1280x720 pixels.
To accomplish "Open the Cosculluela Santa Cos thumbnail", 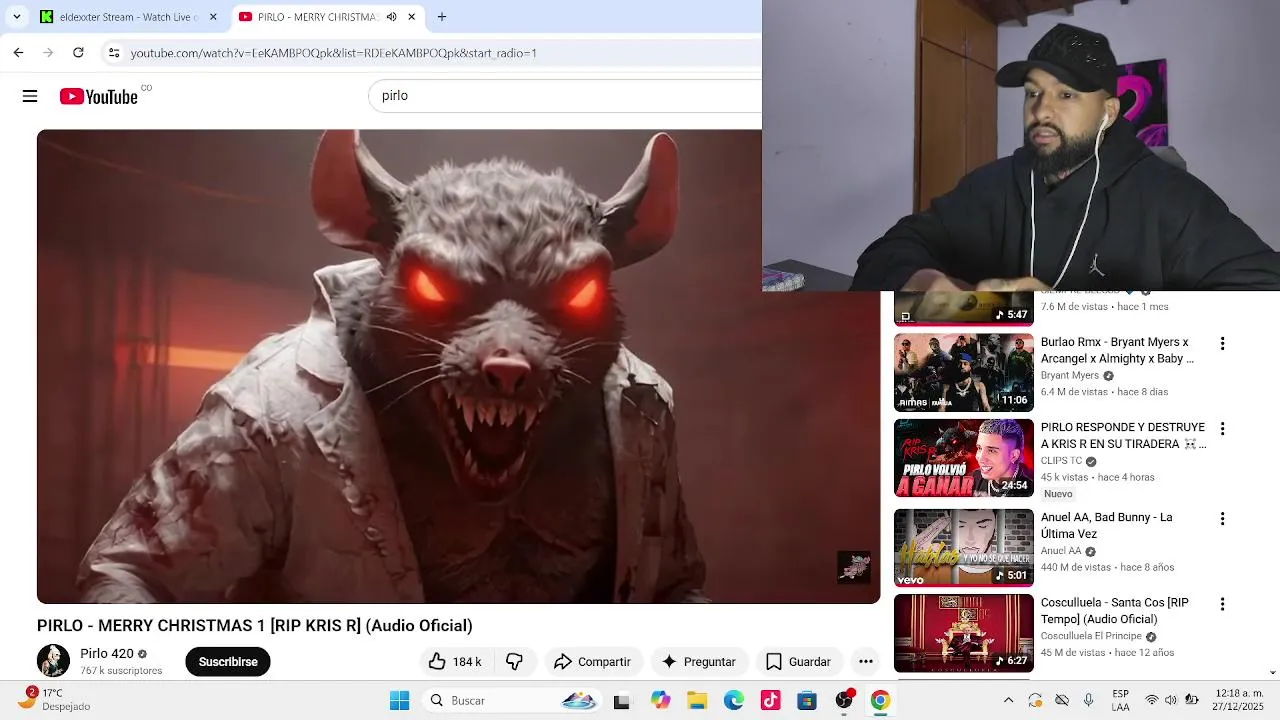I will click(963, 633).
